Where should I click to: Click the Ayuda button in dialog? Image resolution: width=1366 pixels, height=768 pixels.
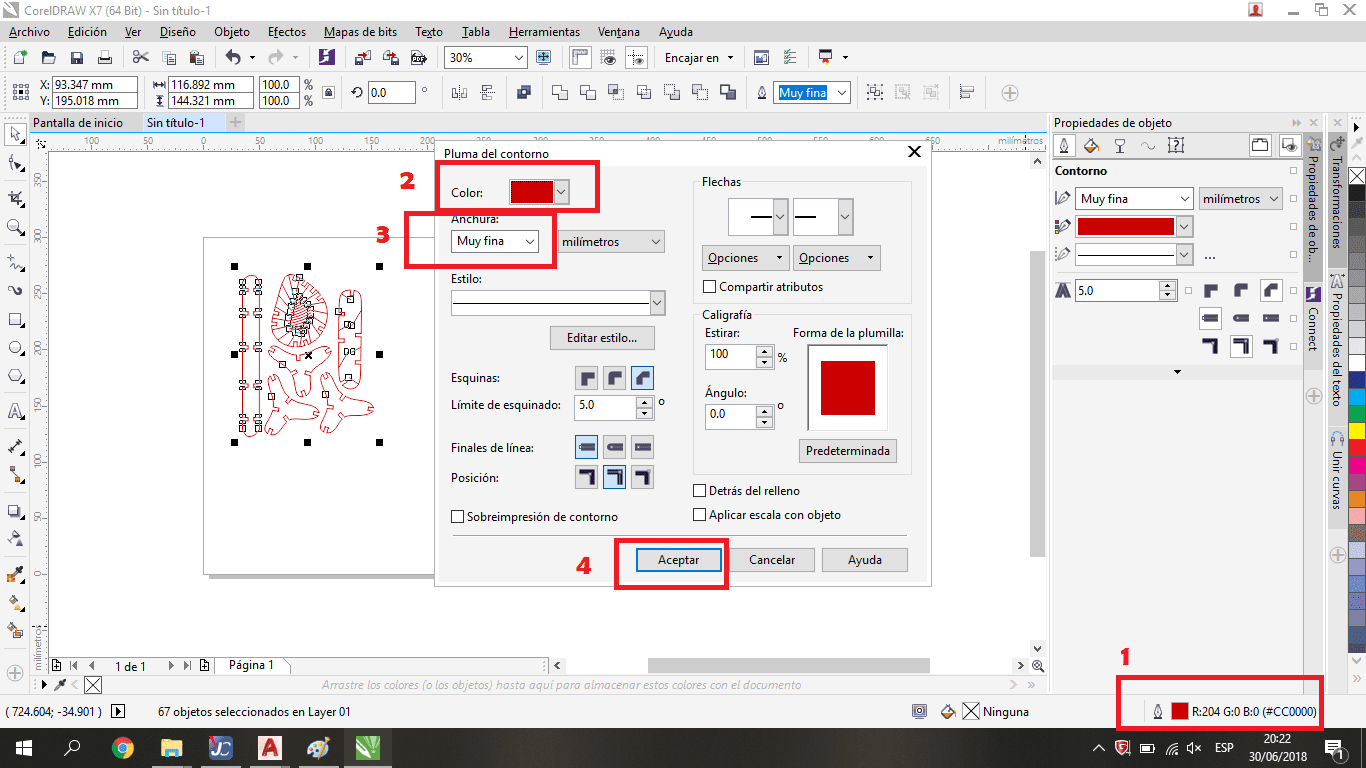tap(865, 560)
